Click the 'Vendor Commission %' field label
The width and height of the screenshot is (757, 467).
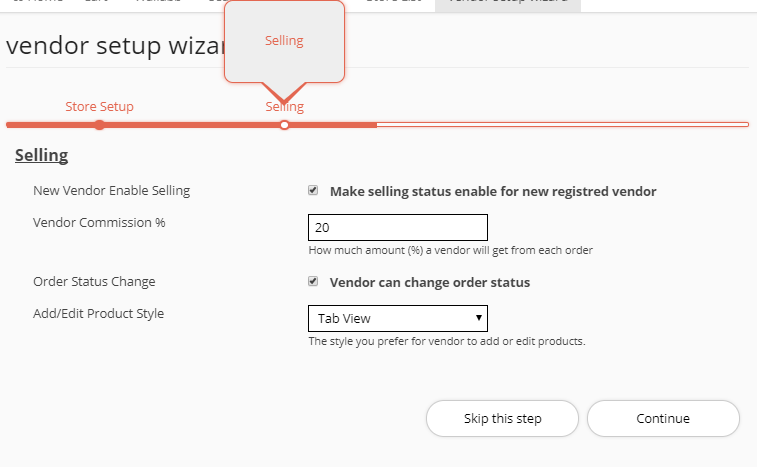point(99,223)
